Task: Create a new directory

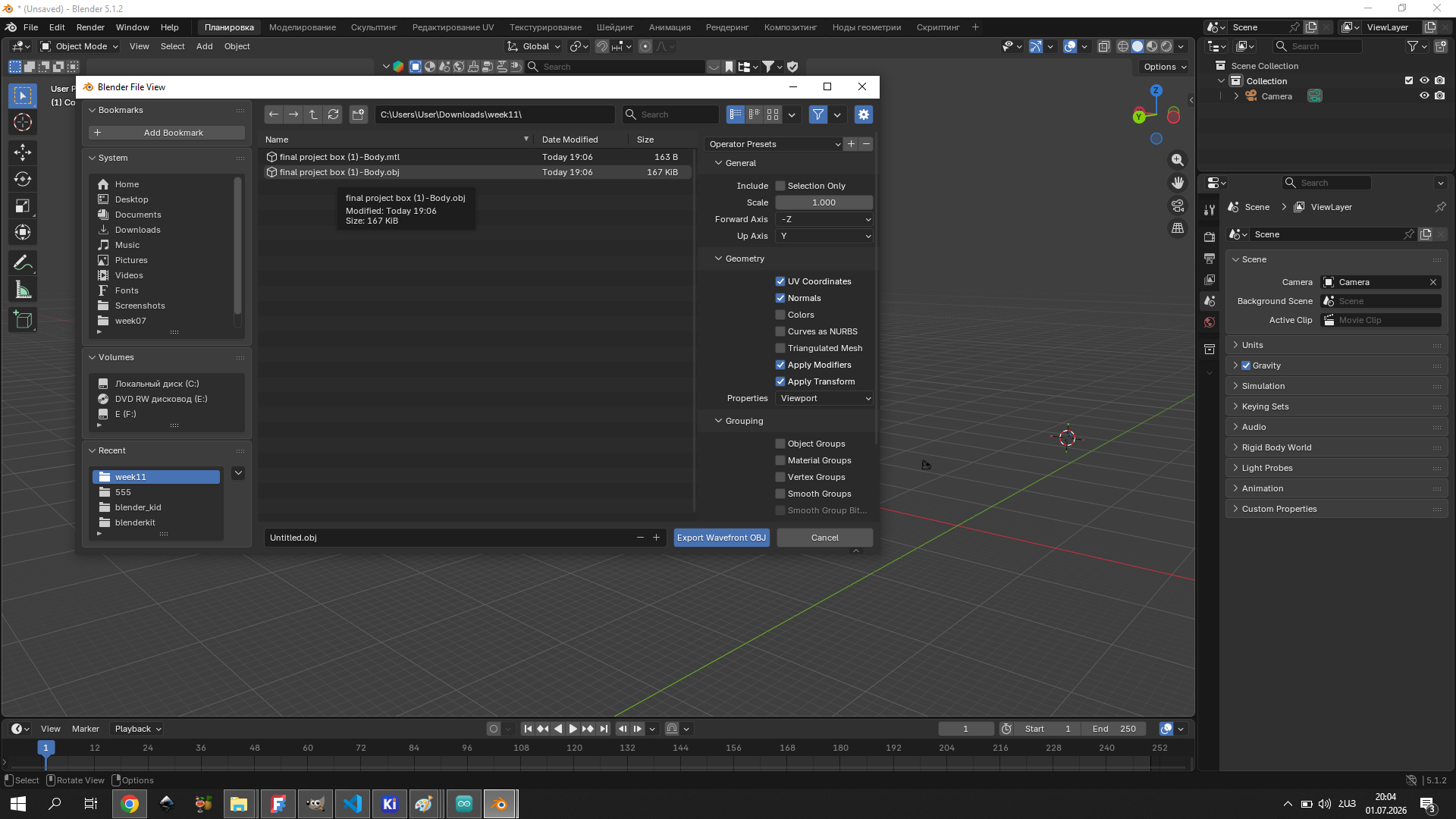Action: click(359, 115)
